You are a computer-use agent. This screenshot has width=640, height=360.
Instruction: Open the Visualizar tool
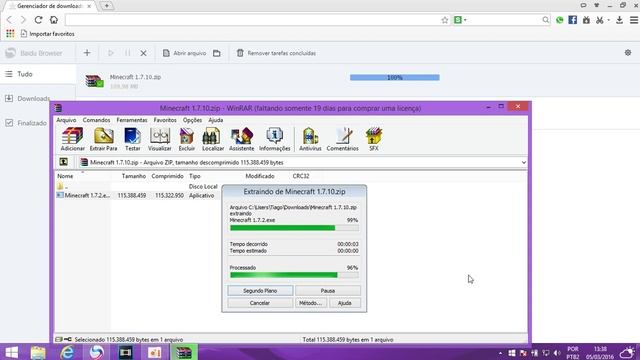[x=160, y=139]
